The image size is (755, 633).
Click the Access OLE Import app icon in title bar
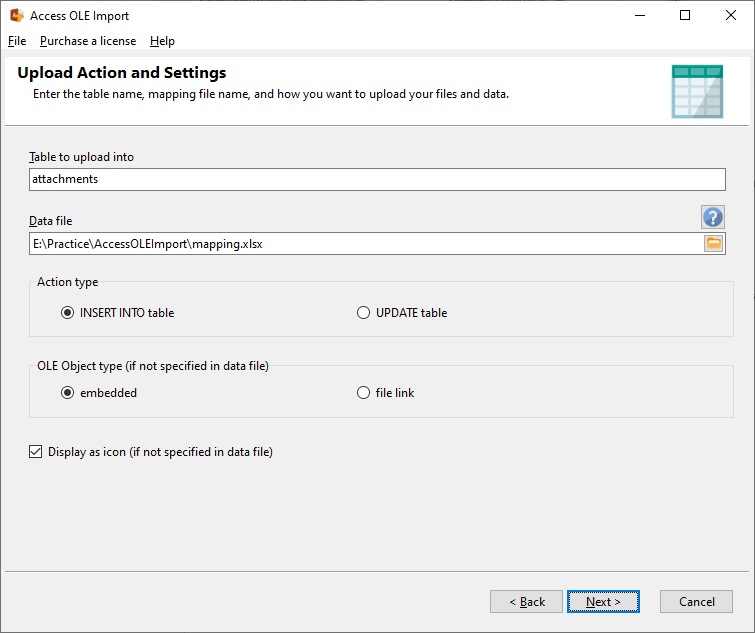coord(16,16)
